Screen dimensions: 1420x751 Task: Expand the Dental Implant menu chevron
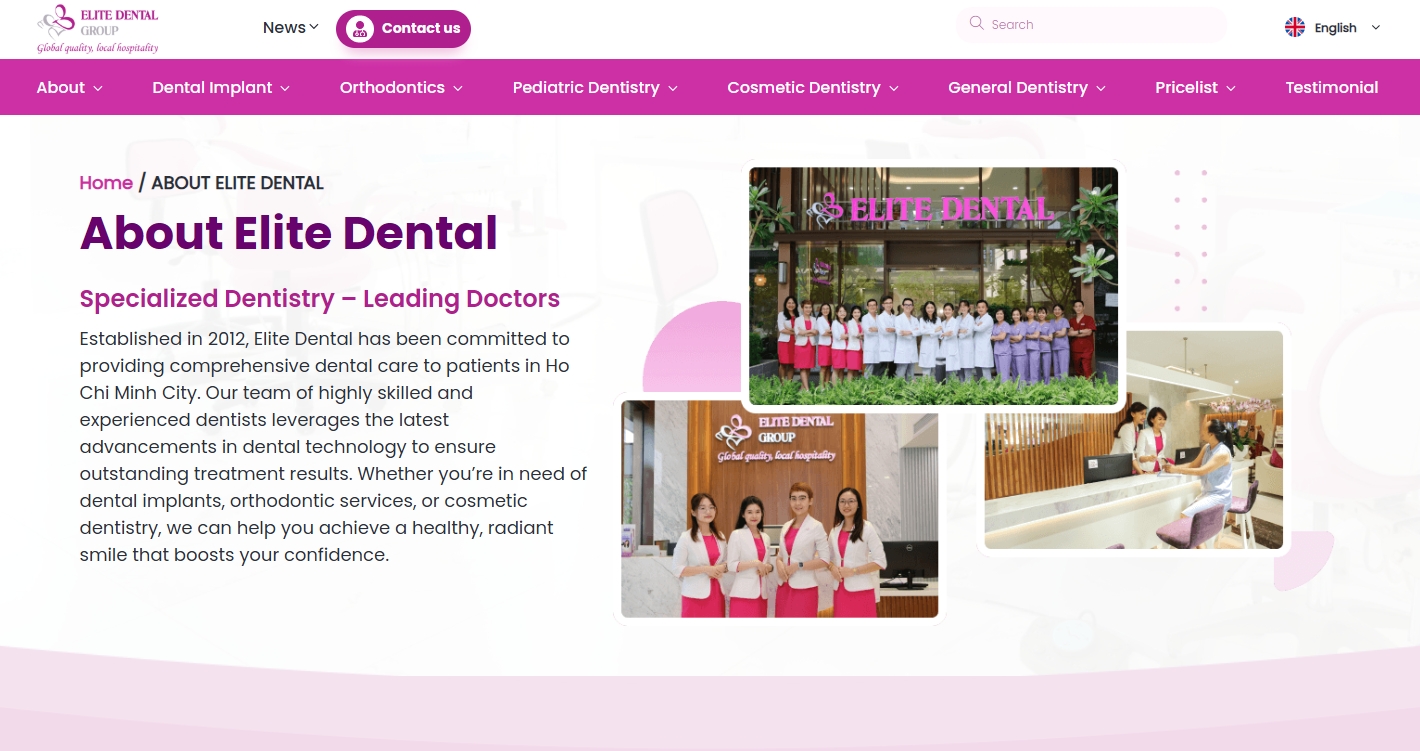pyautogui.click(x=285, y=88)
